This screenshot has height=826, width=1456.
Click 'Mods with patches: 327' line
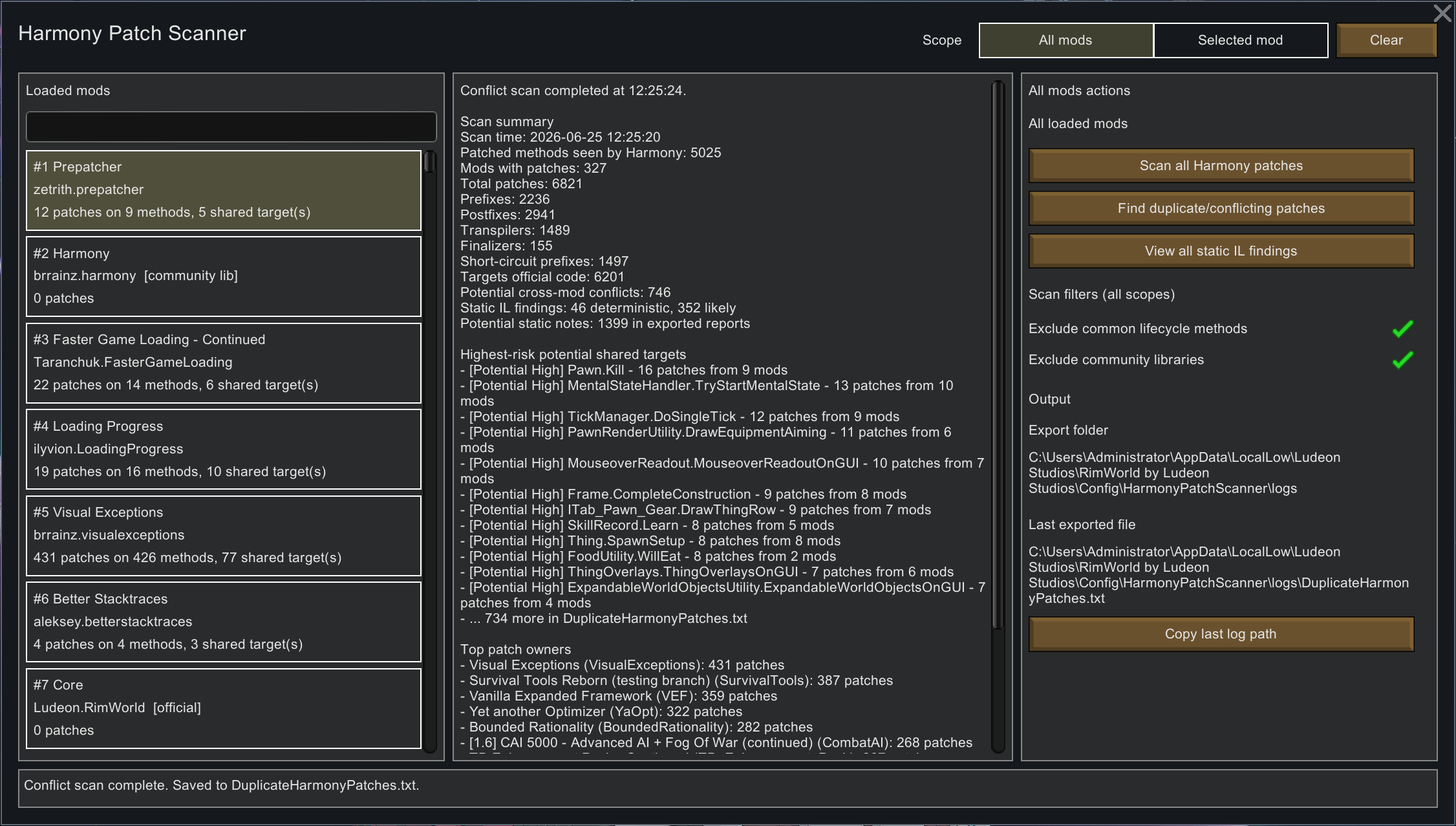click(x=533, y=168)
